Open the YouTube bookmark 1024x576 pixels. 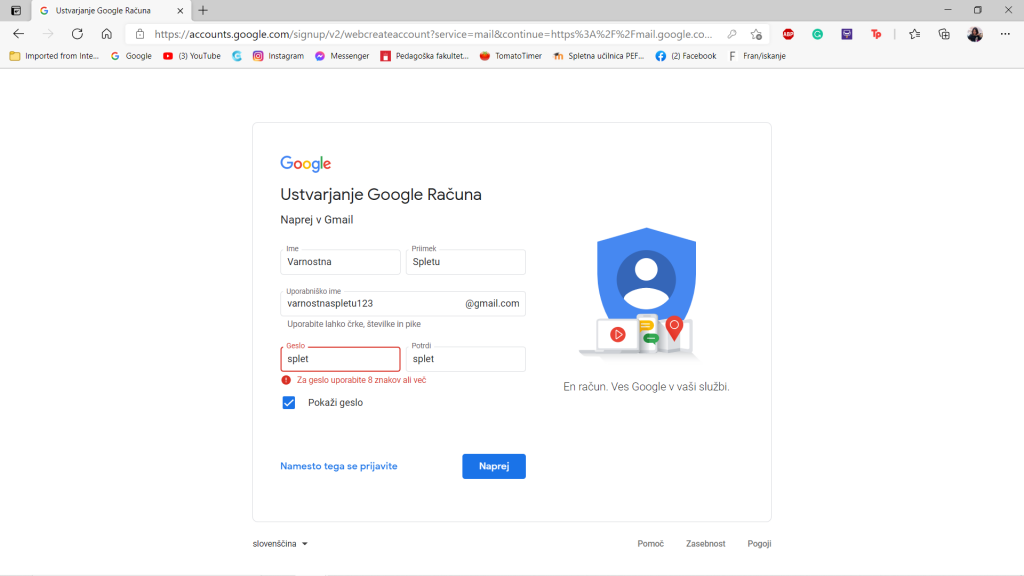(192, 56)
